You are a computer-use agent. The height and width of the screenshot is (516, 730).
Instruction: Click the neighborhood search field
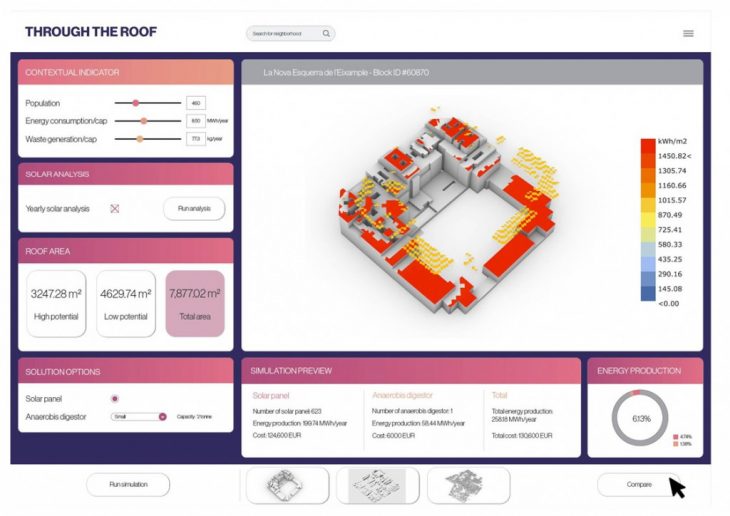point(284,34)
